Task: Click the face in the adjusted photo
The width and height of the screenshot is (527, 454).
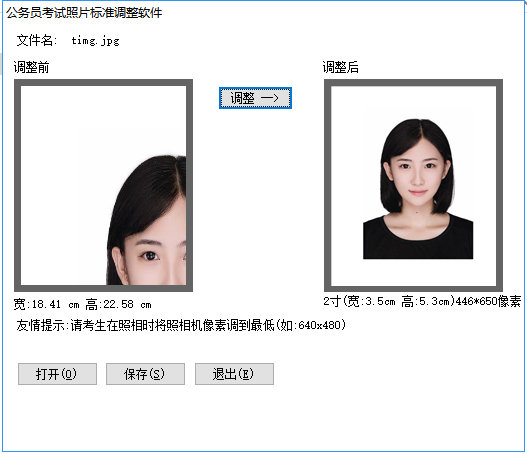Action: (417, 175)
